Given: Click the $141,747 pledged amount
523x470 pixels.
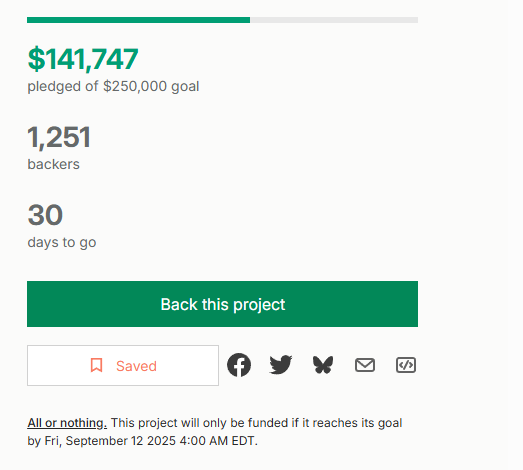Looking at the screenshot, I should [83, 59].
